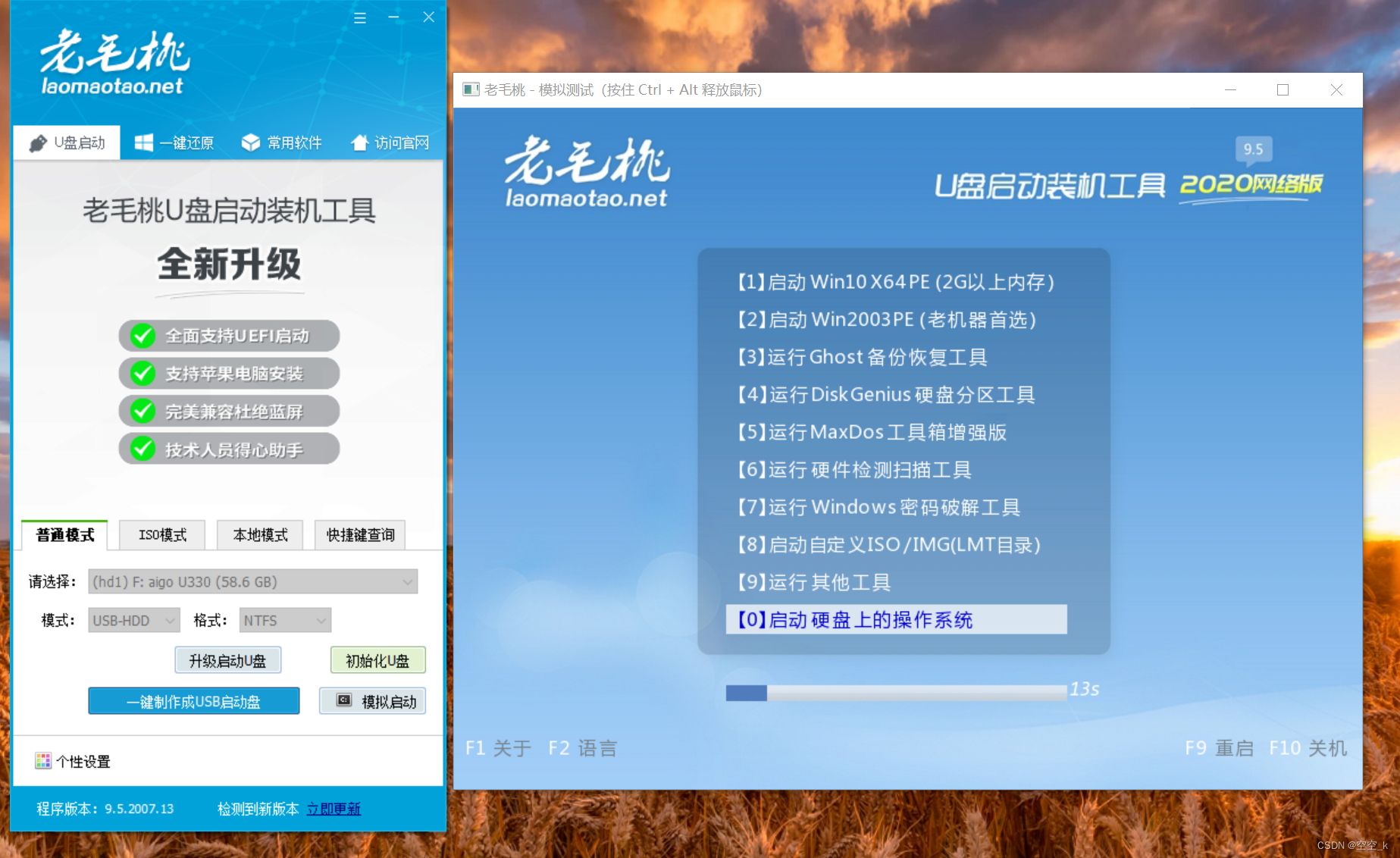The height and width of the screenshot is (858, 1400).
Task: Open 个性设置 personalization settings
Action: [73, 761]
